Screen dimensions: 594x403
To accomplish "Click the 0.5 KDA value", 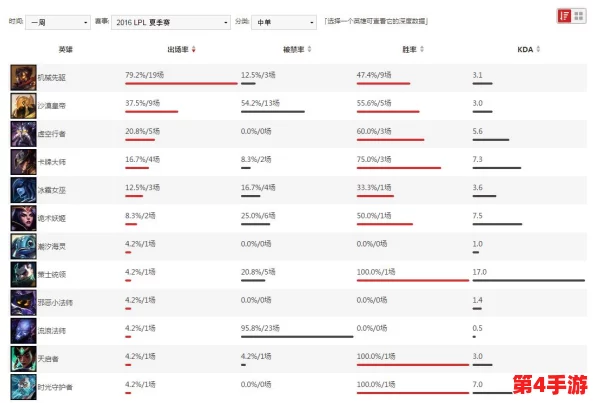I will (478, 328).
